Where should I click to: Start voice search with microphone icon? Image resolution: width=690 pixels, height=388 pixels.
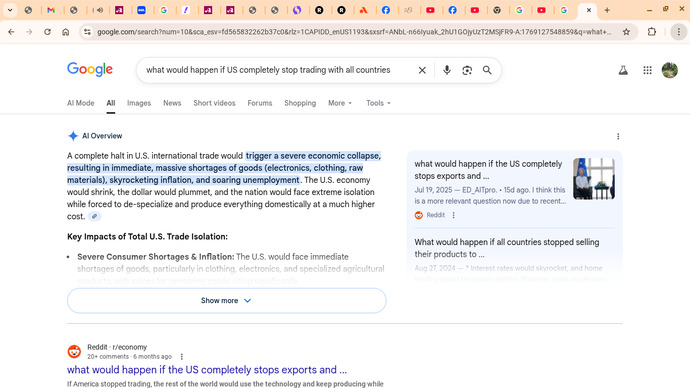tap(447, 70)
